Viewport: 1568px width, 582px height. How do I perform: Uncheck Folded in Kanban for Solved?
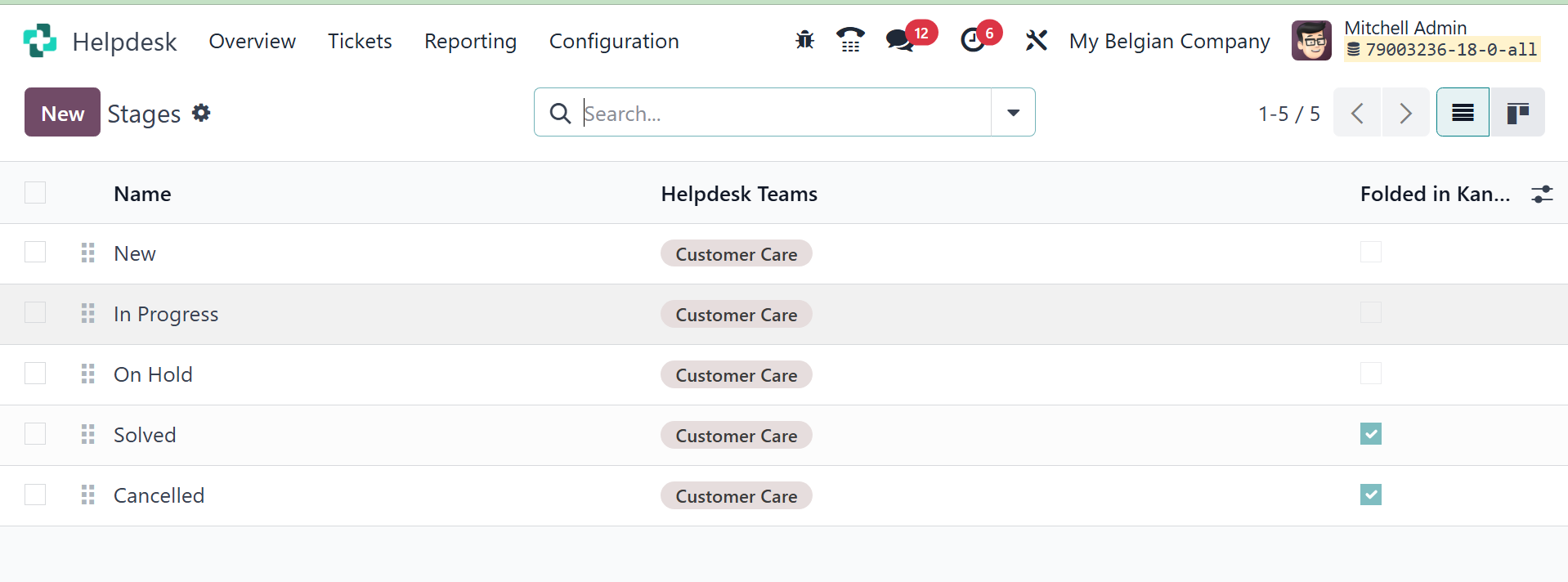[1371, 434]
